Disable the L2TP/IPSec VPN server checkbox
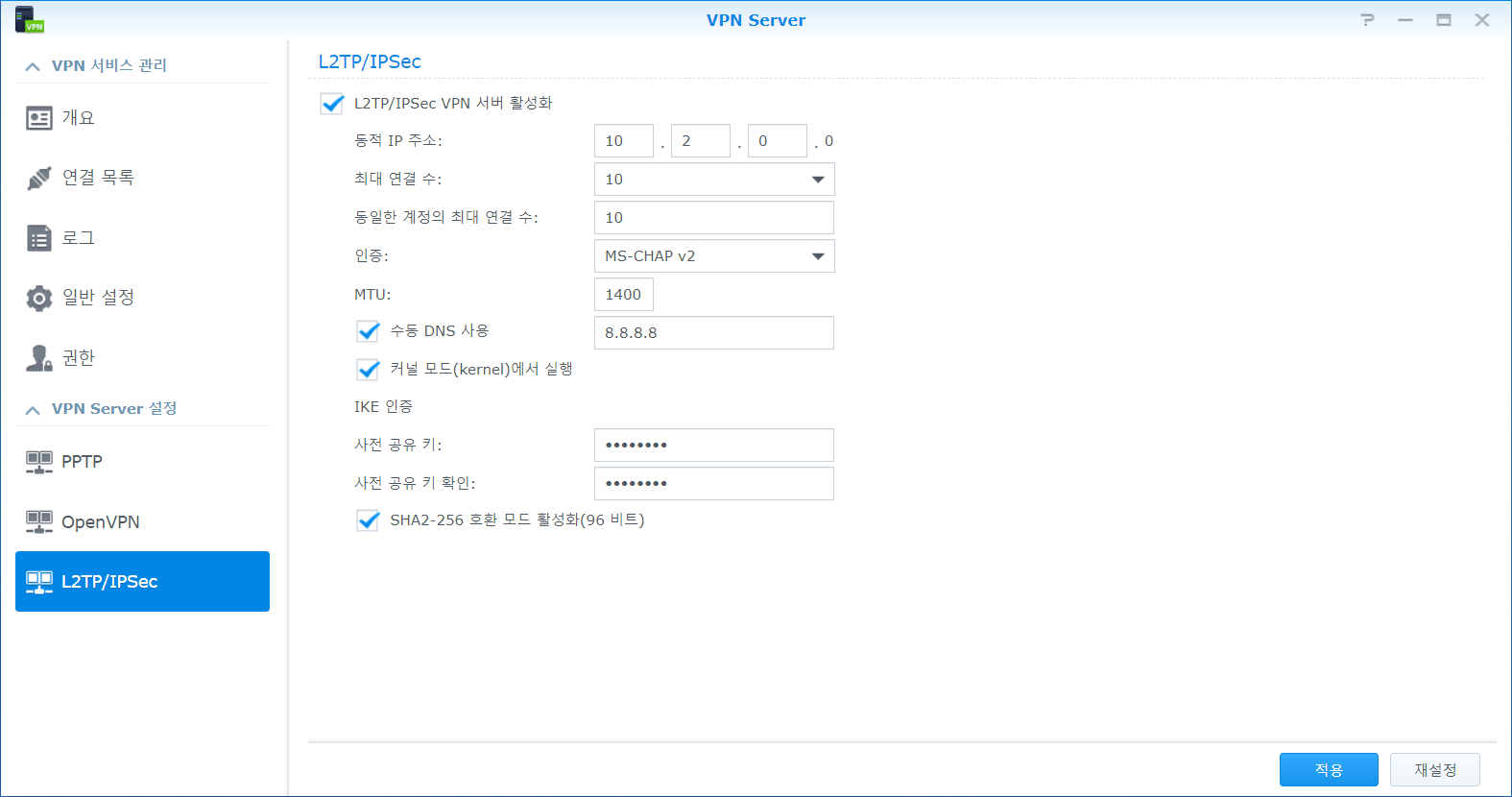Viewport: 1512px width, 797px height. click(x=332, y=104)
